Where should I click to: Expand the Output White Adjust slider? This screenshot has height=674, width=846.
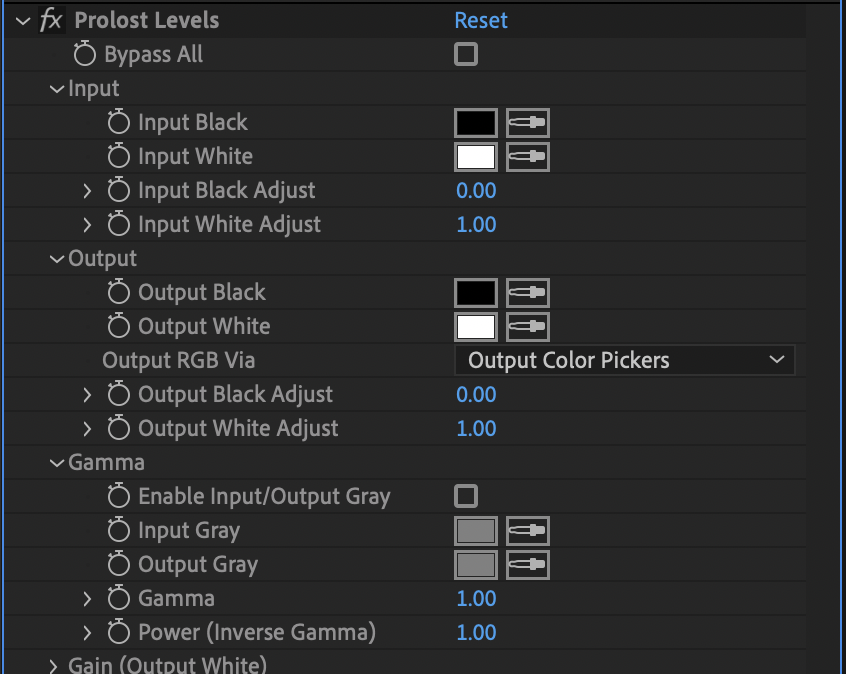(x=87, y=428)
